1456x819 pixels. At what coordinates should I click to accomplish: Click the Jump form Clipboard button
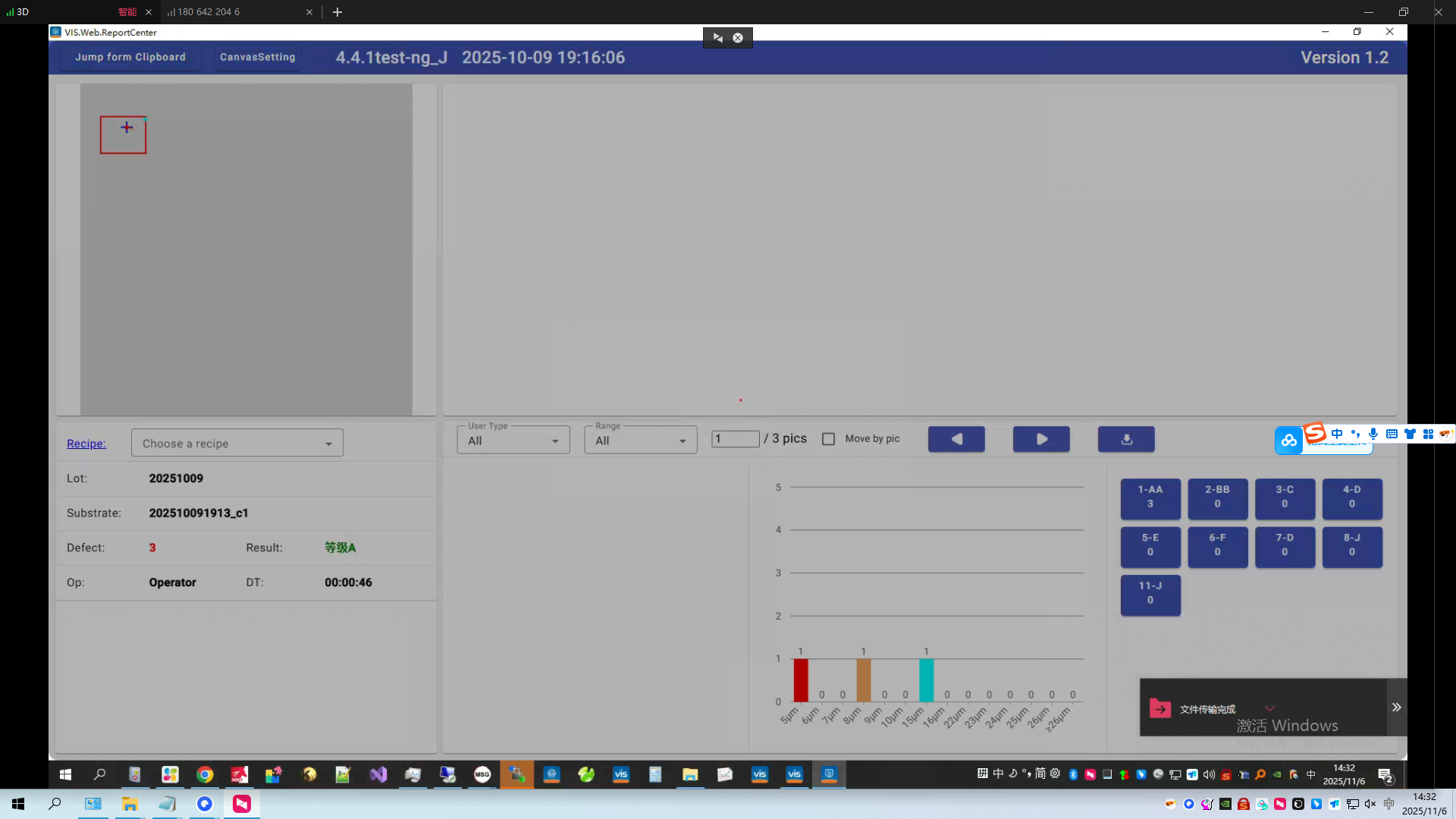(130, 57)
